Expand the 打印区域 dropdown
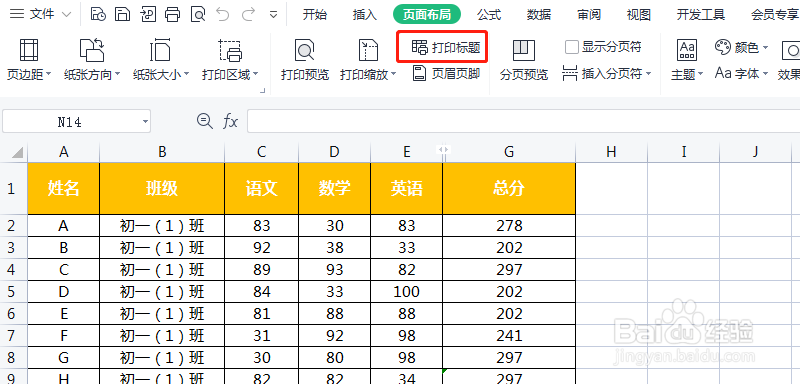This screenshot has height=384, width=800. point(255,74)
